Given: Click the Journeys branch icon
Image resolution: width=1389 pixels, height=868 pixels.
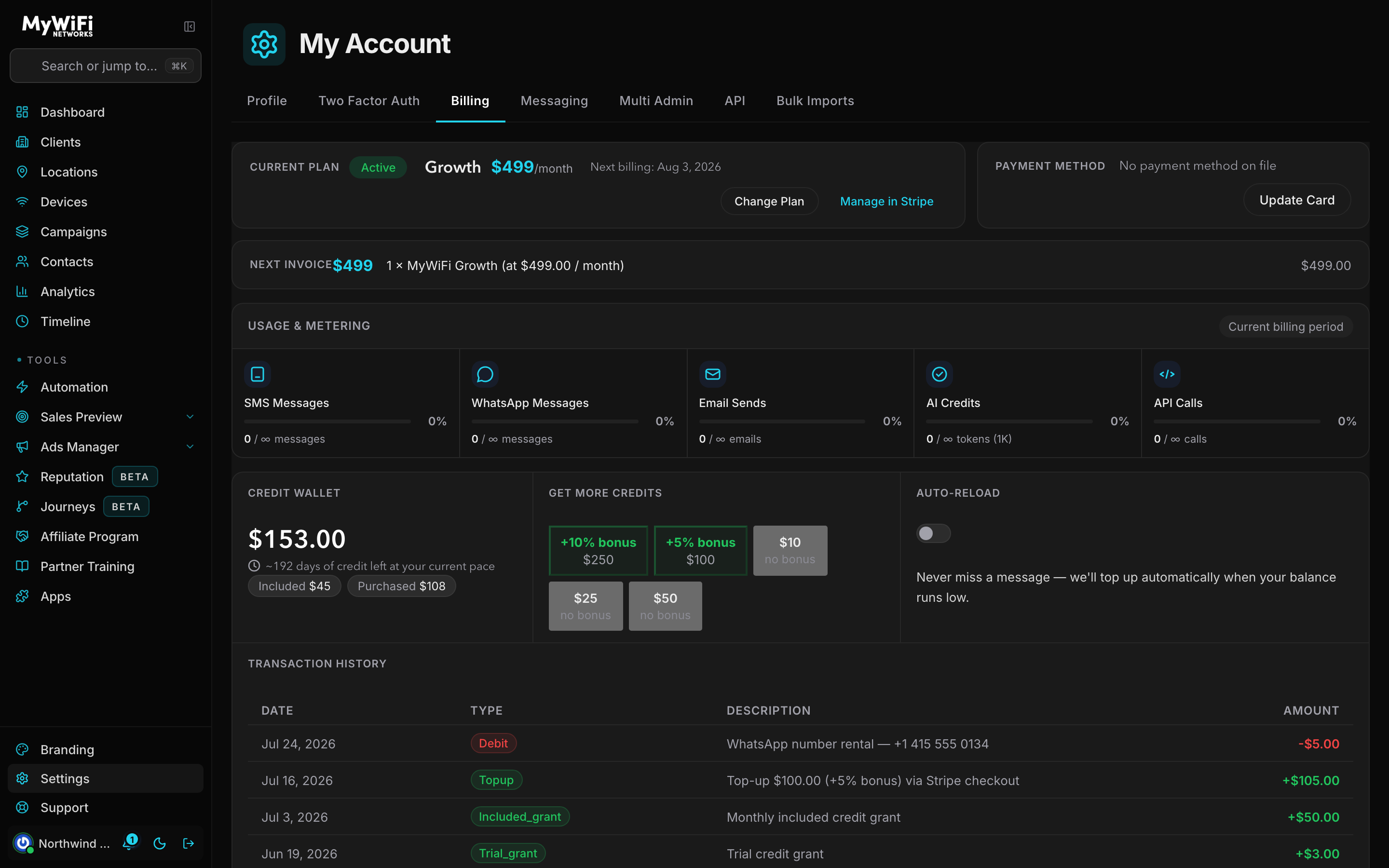Looking at the screenshot, I should click(x=22, y=506).
